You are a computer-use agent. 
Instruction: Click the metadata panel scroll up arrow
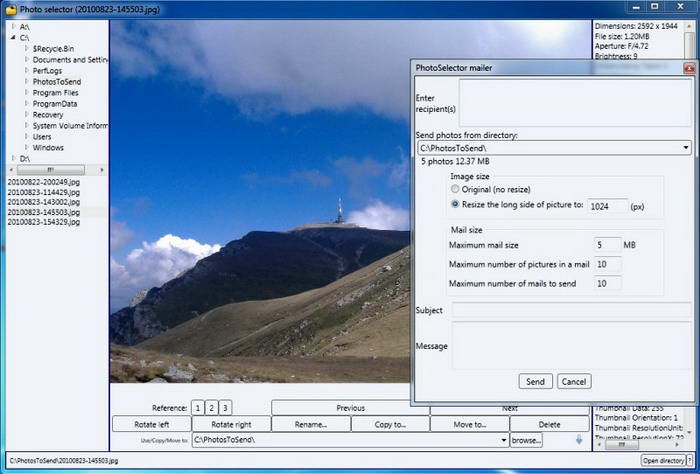click(689, 26)
